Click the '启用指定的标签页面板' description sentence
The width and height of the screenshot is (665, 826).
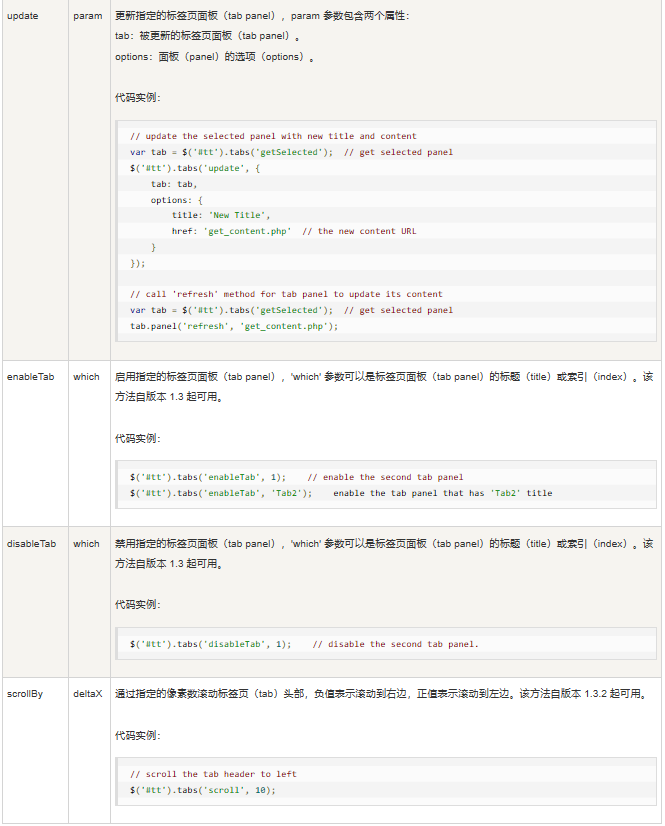coord(384,387)
